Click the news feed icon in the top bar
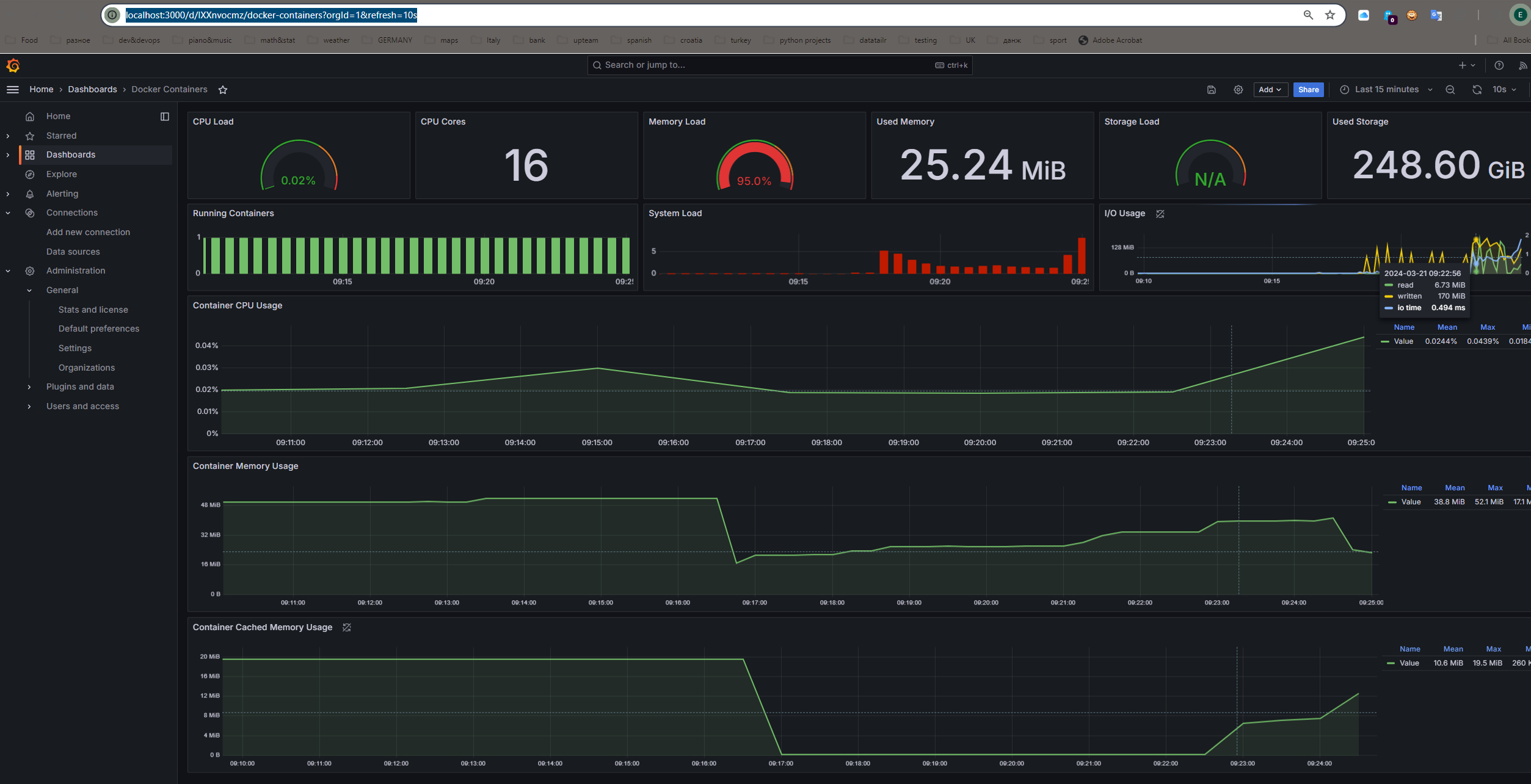Viewport: 1531px width, 784px height. (x=1522, y=65)
